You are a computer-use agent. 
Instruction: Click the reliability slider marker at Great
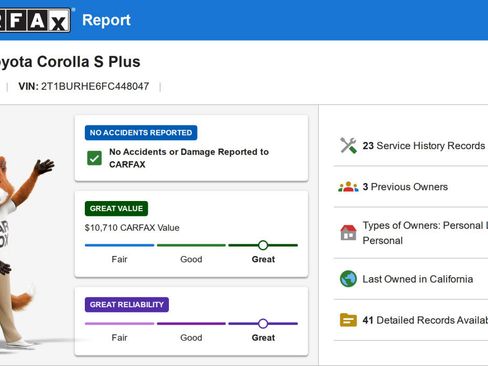(x=263, y=324)
